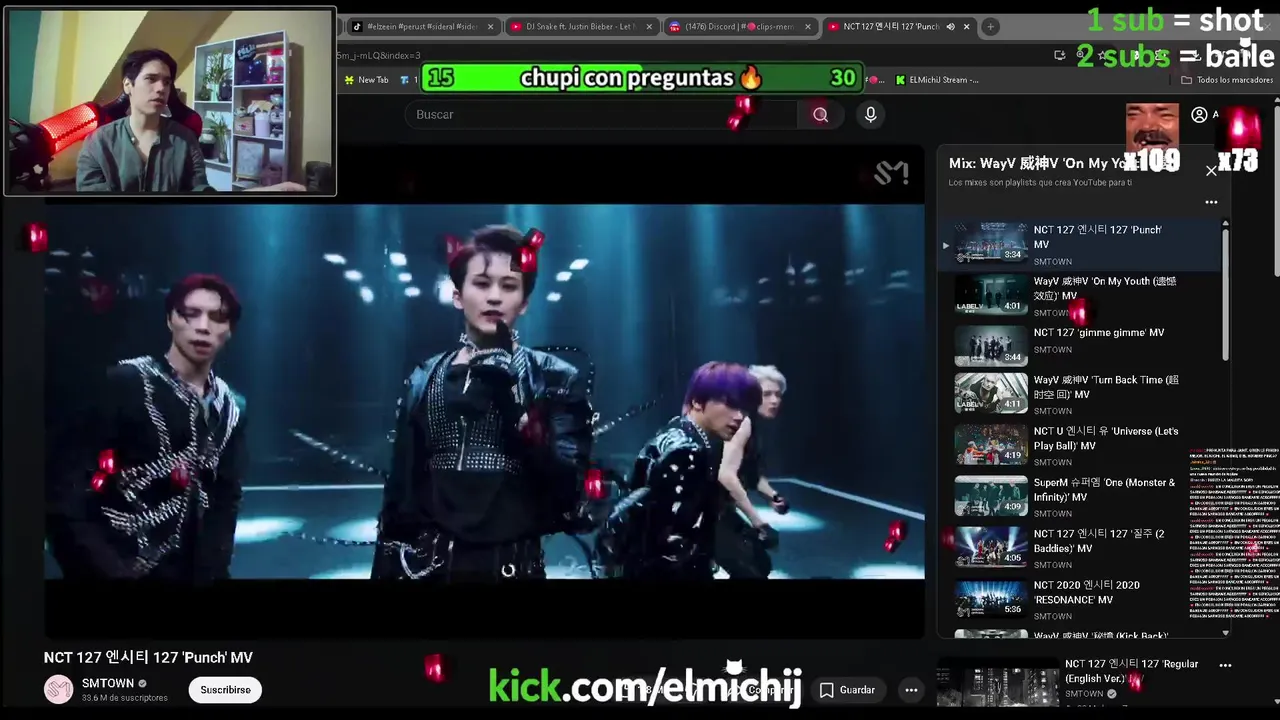Open the SMTOWN channel name link
The image size is (1280, 720).
click(x=108, y=683)
